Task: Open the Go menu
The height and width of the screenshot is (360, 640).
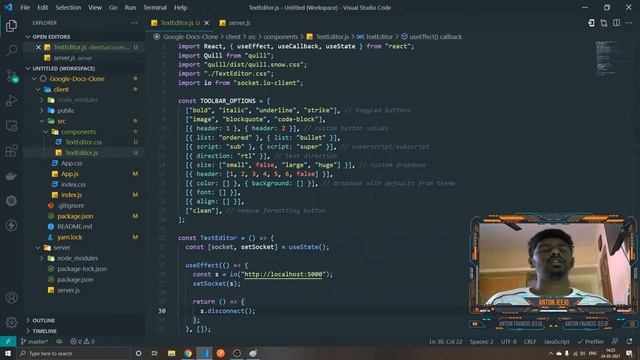Action: point(113,7)
